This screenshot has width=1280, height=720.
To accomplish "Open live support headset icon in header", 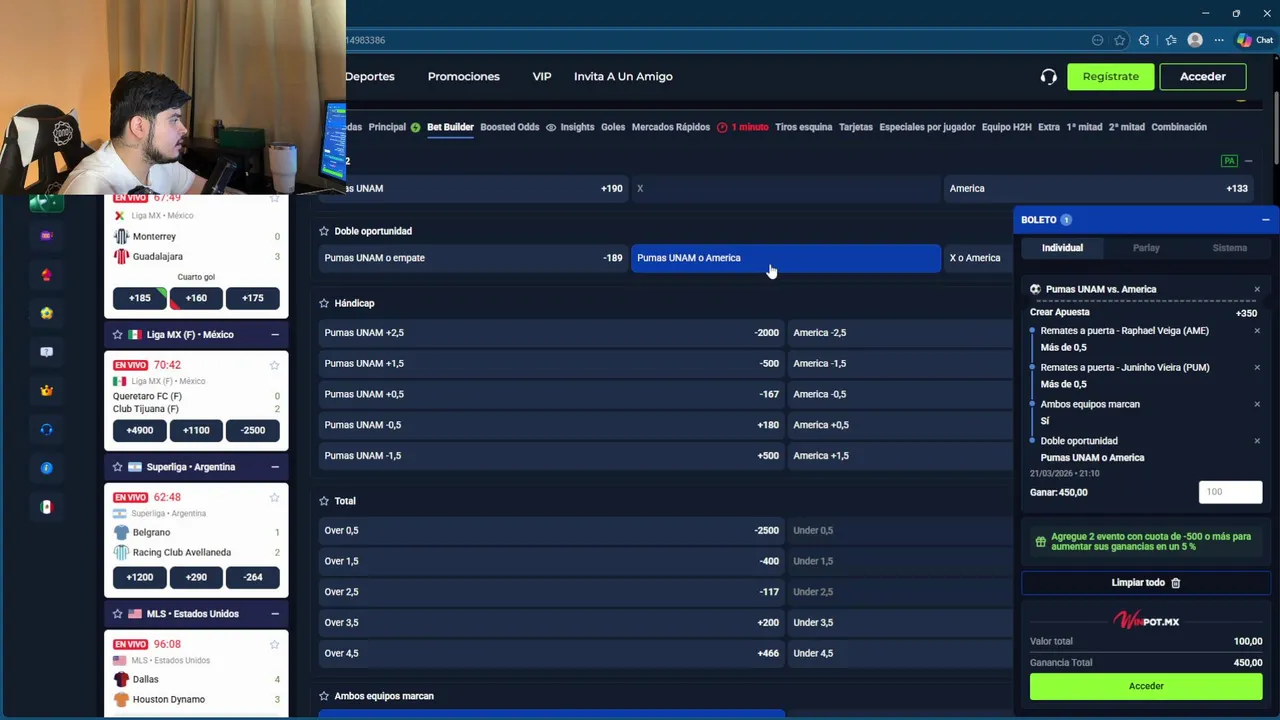I will pyautogui.click(x=1048, y=77).
